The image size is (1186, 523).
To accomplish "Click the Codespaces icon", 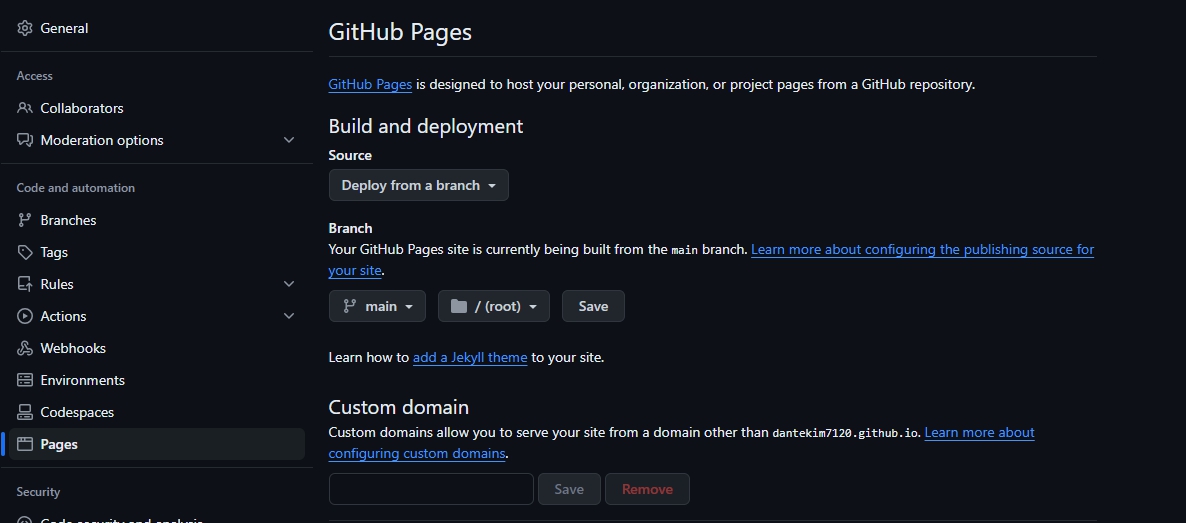I will coord(25,412).
